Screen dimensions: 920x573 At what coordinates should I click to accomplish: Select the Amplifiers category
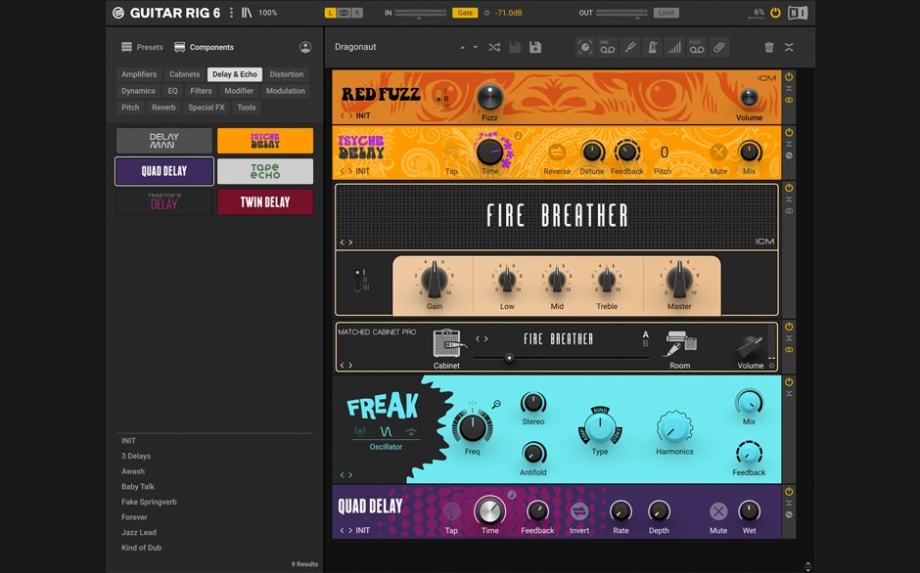[x=139, y=74]
